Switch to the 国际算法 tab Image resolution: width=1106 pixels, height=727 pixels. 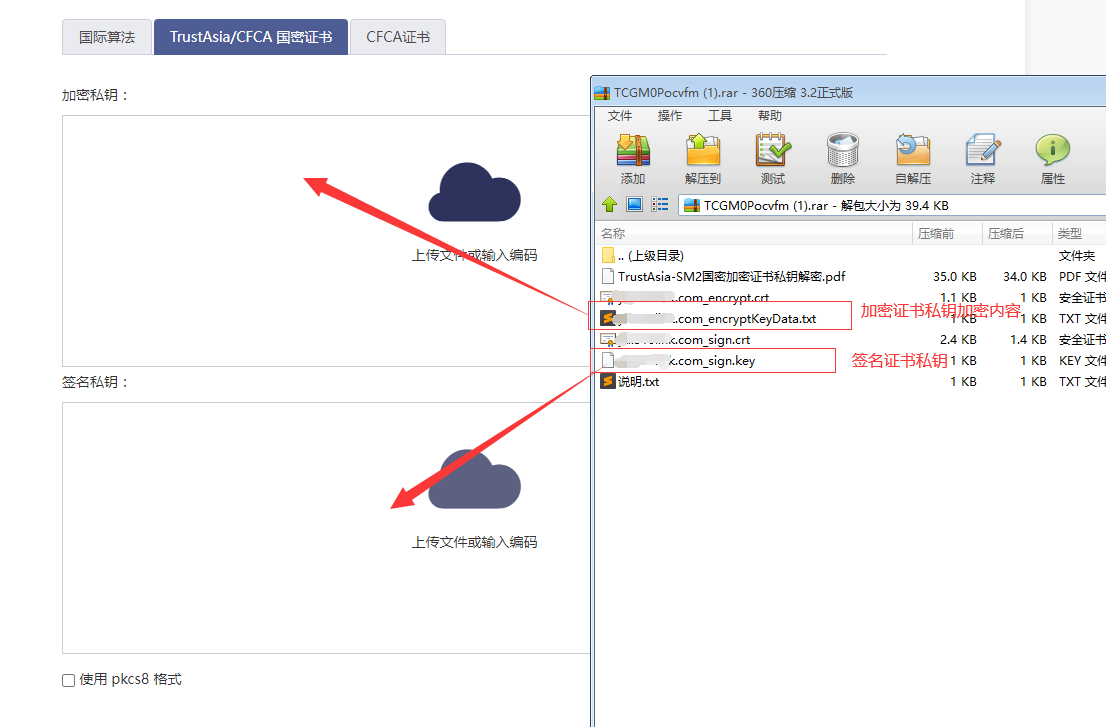pos(107,37)
